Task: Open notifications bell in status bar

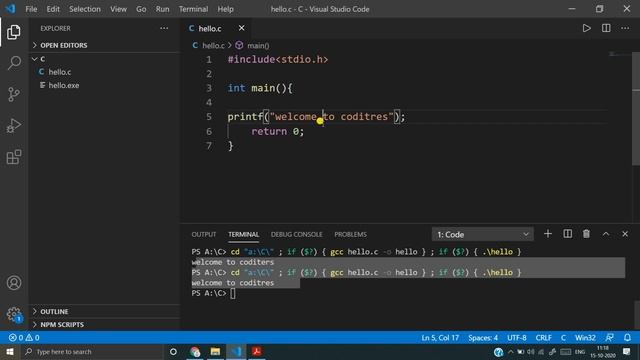Action: 627,338
